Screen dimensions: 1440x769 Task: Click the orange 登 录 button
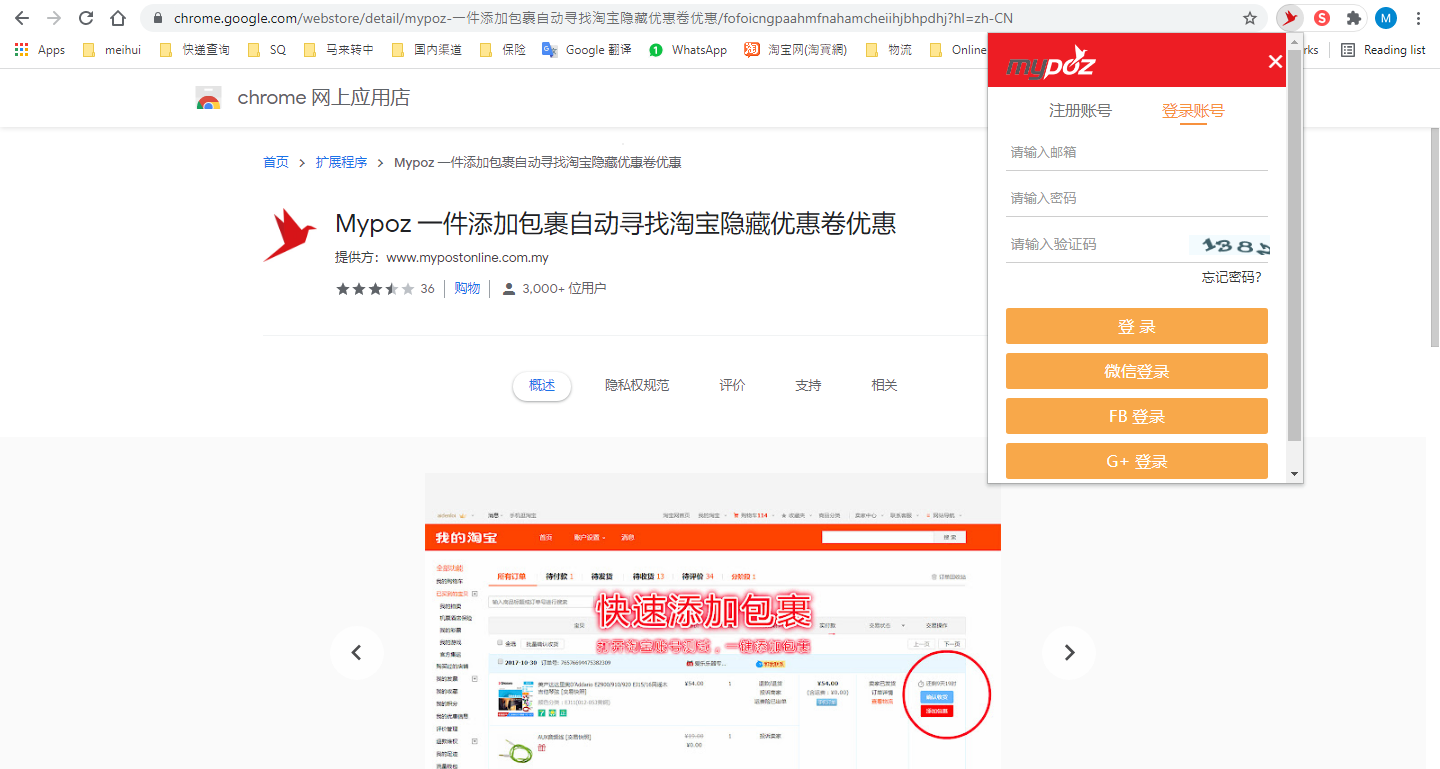coord(1137,326)
